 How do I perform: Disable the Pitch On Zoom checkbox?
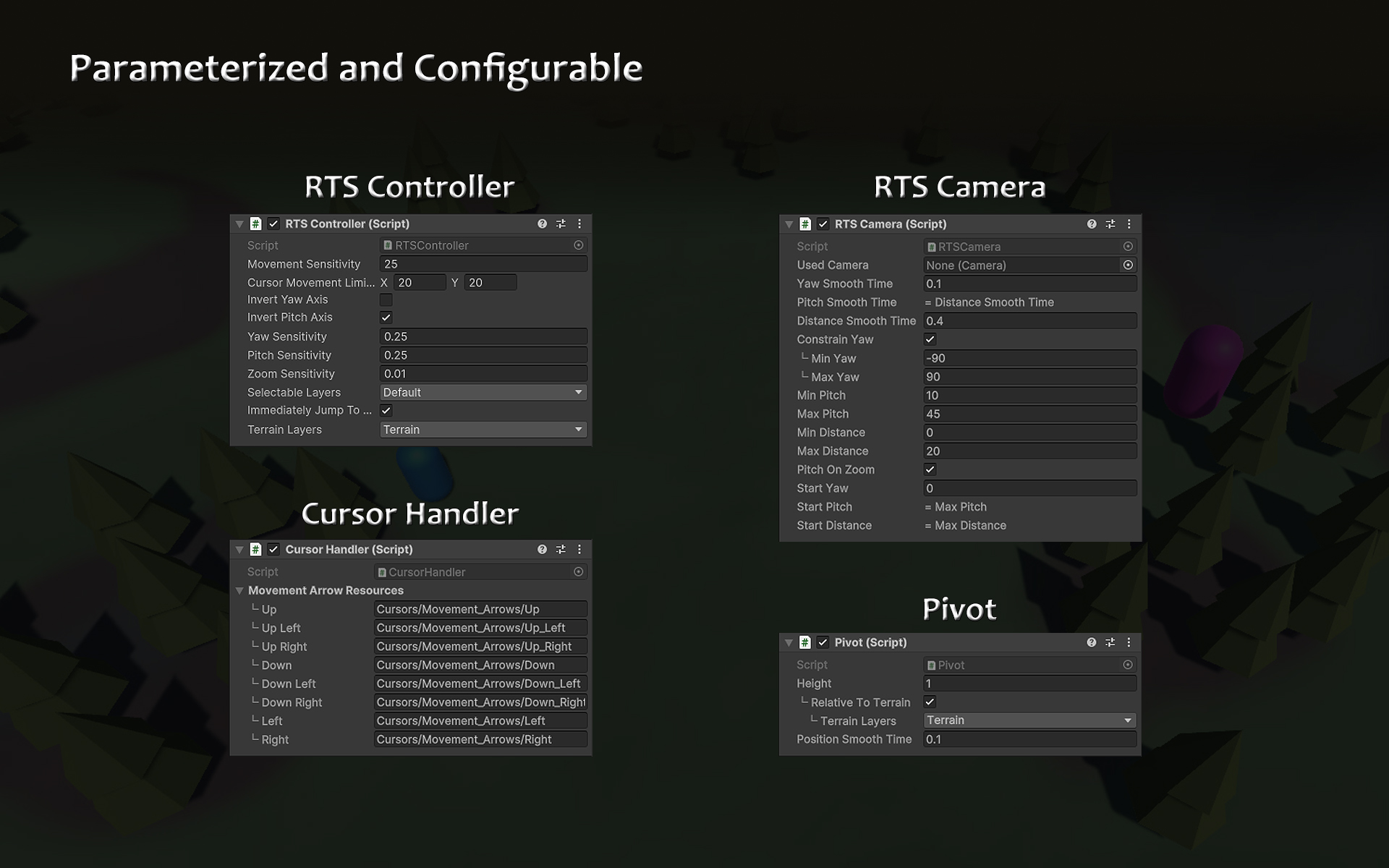[x=930, y=469]
